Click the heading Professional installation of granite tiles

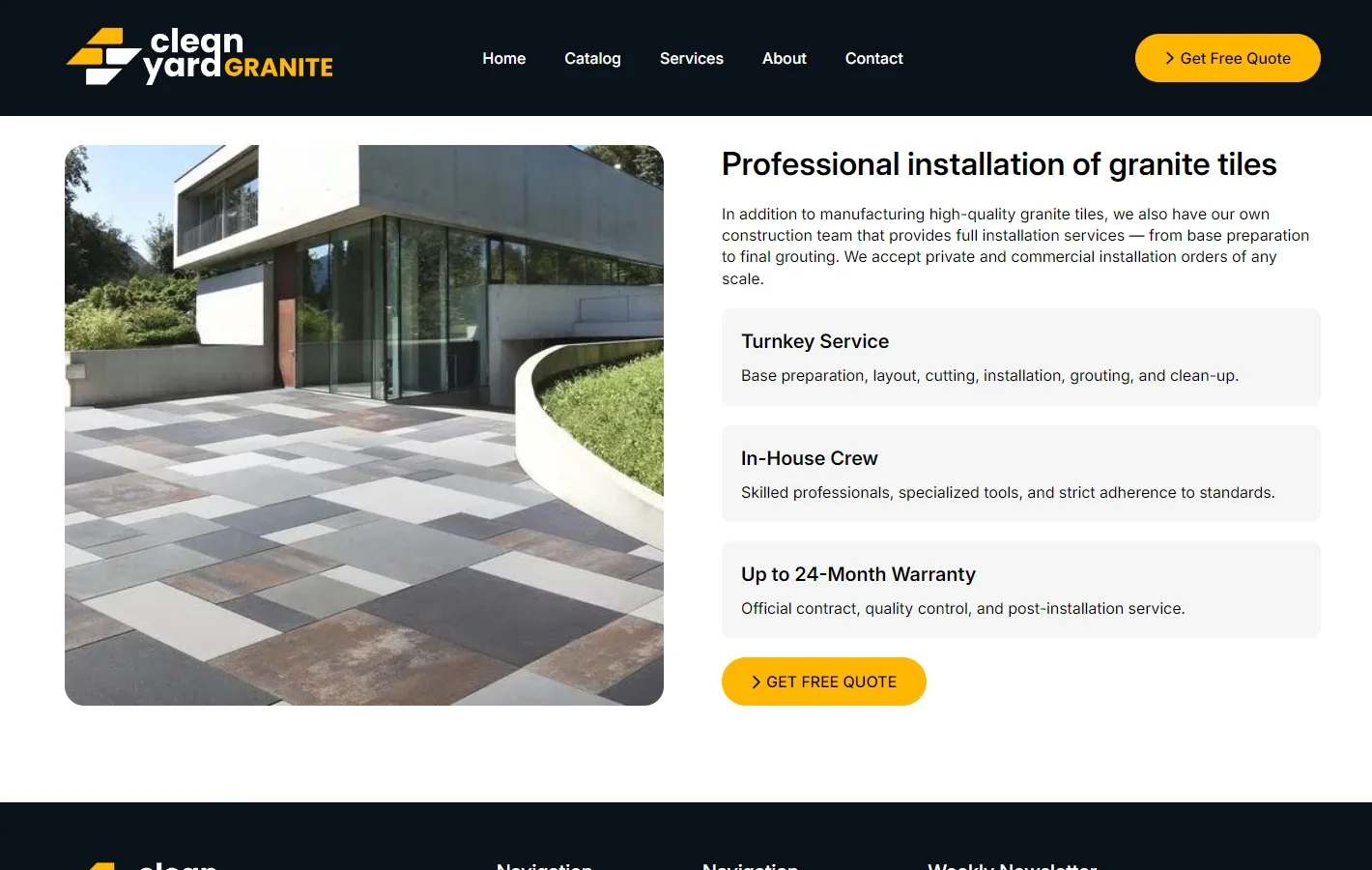(999, 164)
